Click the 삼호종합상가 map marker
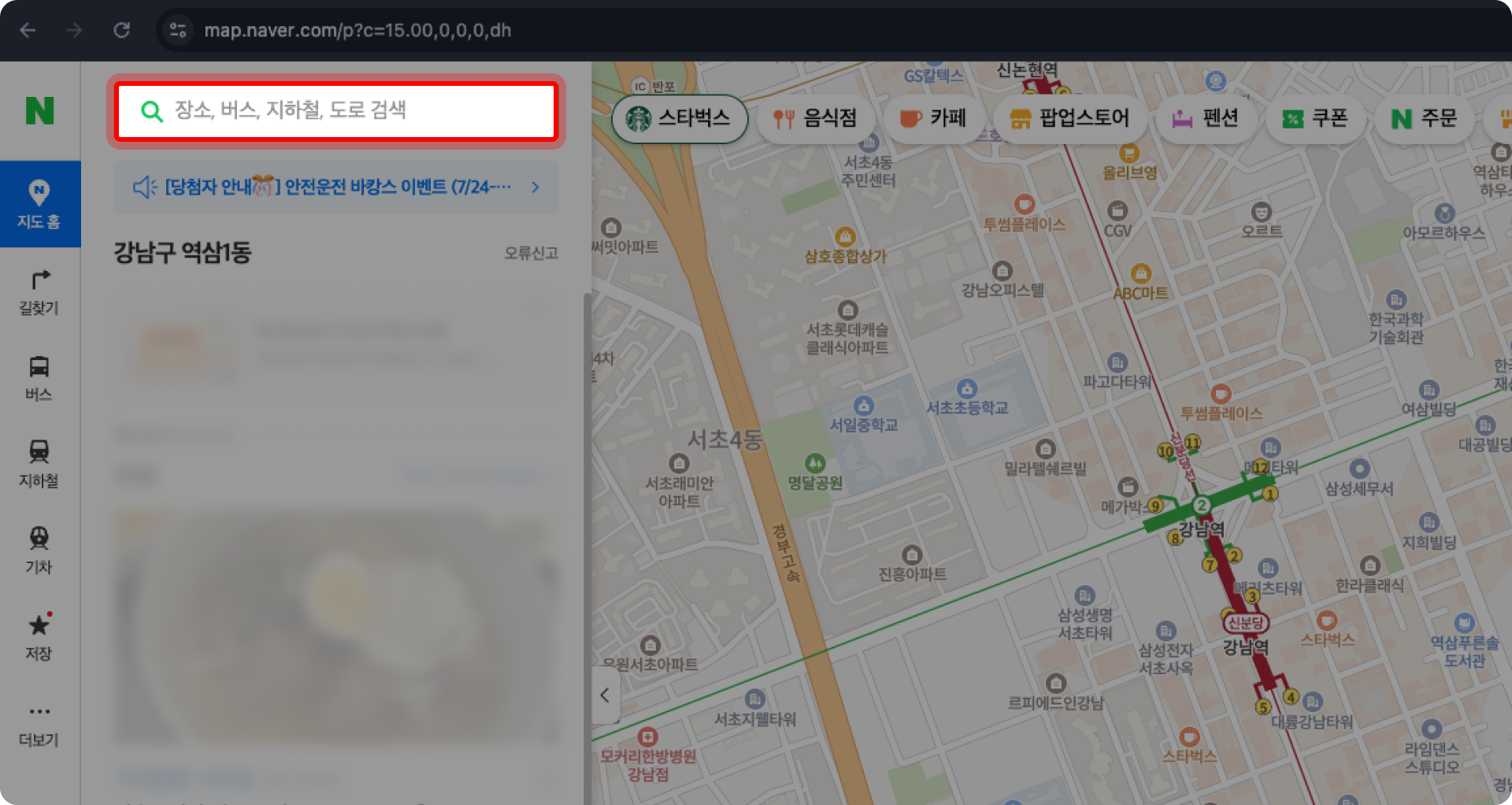This screenshot has height=805, width=1512. click(x=845, y=236)
